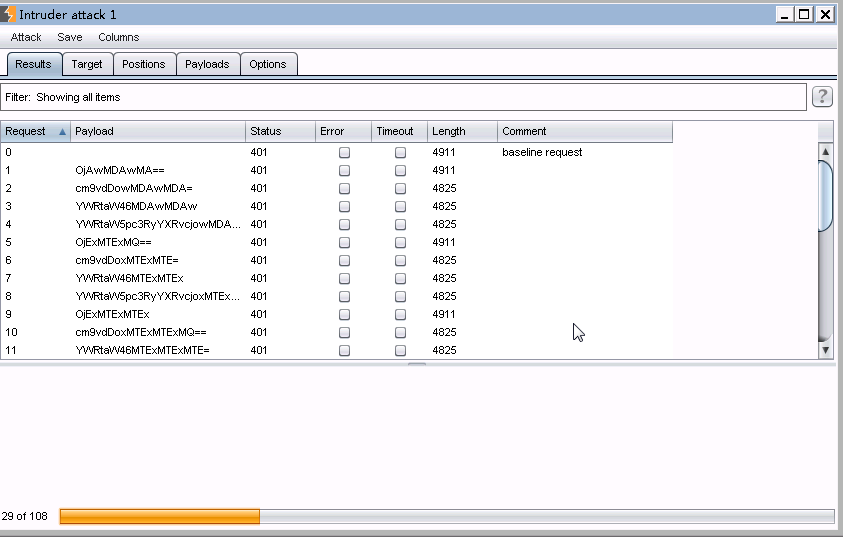Toggle Error checkbox for request 0
This screenshot has width=843, height=537.
pyautogui.click(x=345, y=153)
